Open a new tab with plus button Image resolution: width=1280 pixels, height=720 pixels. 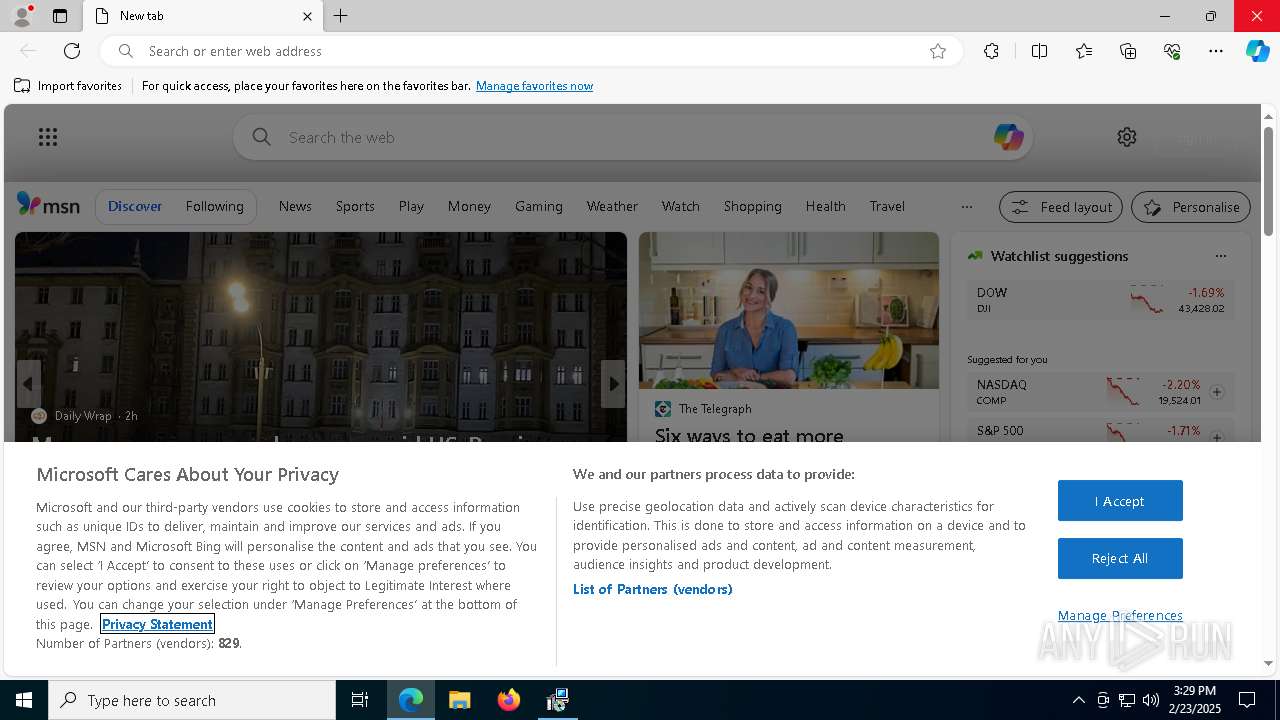pos(341,16)
